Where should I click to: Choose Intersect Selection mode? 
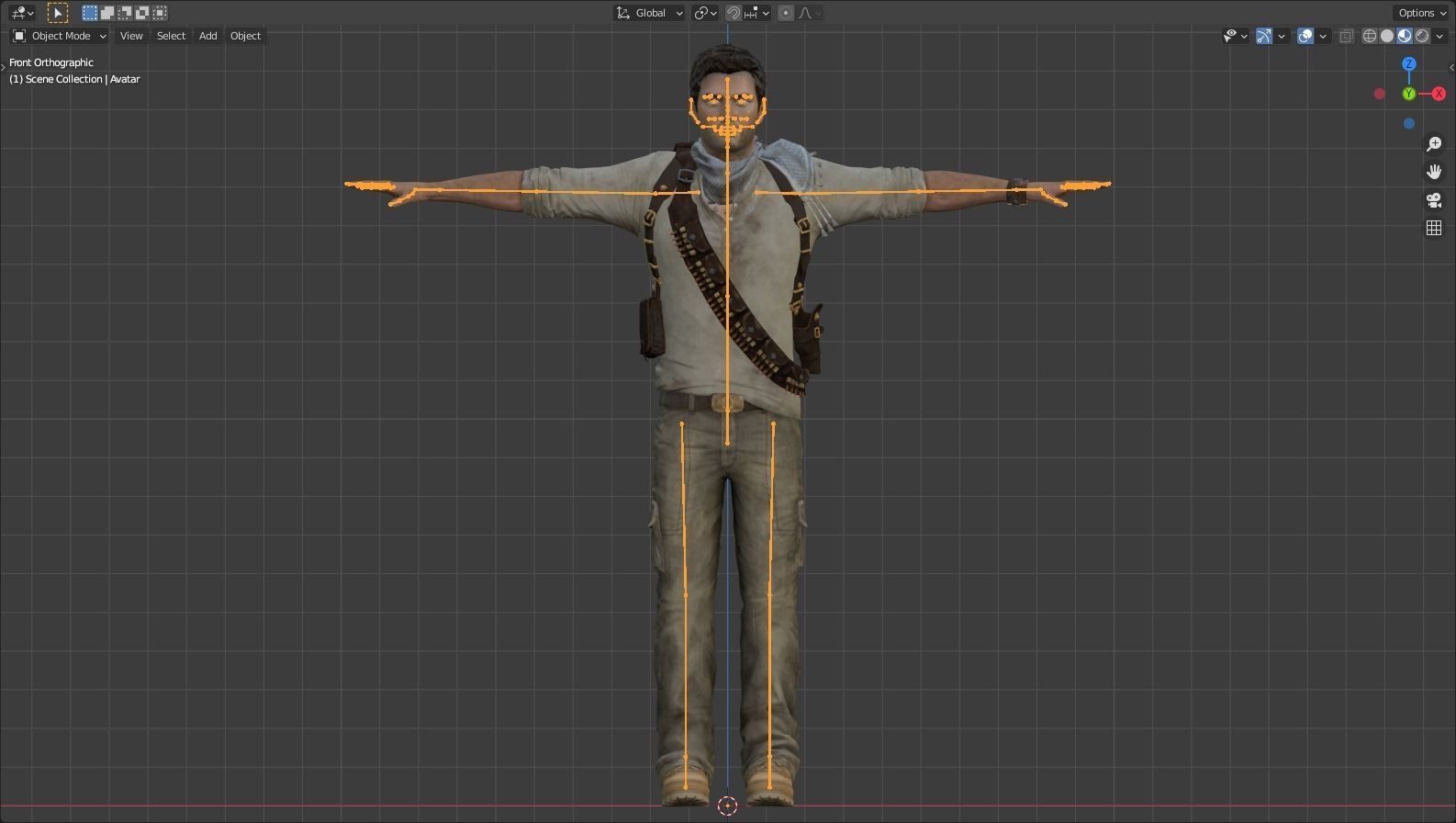(x=160, y=13)
